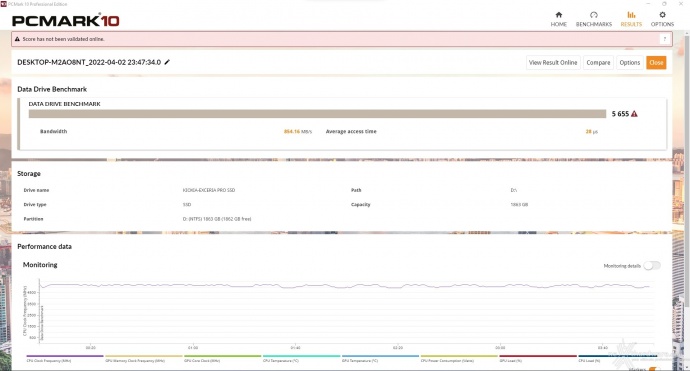Click the Average access time label
The width and height of the screenshot is (690, 371).
[x=351, y=131]
